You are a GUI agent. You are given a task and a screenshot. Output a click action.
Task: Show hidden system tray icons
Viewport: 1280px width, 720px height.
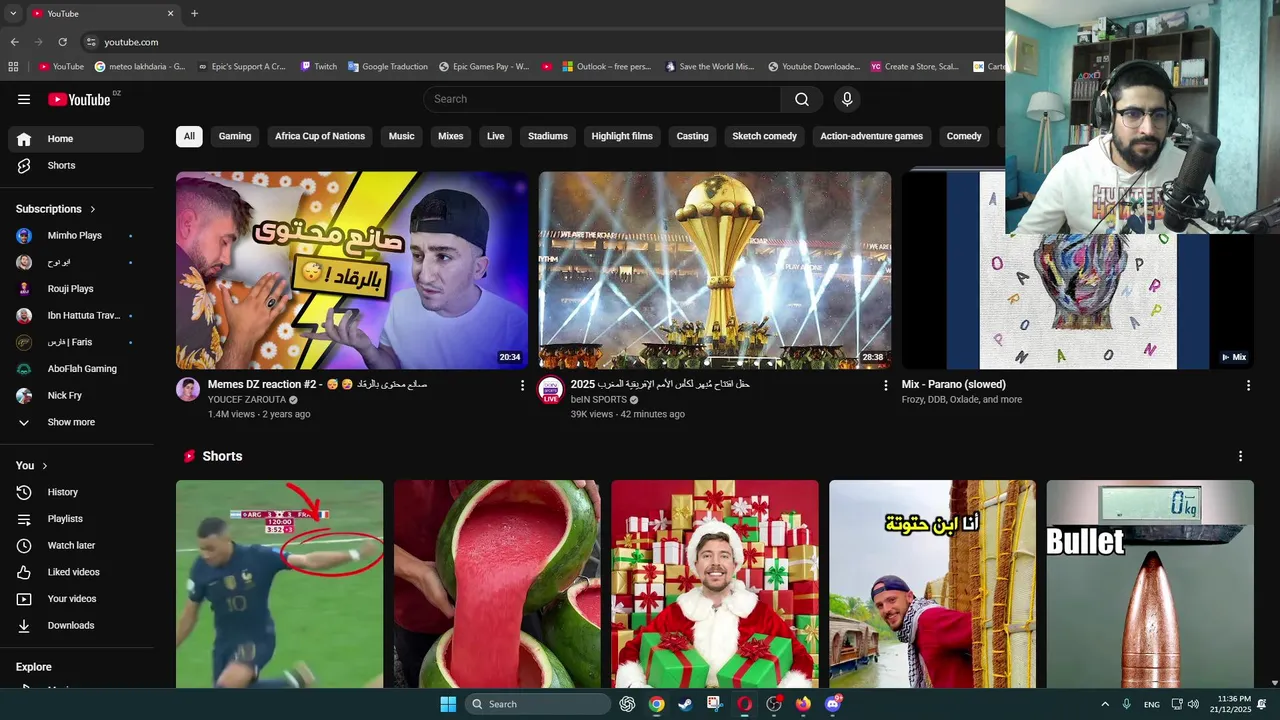1105,704
